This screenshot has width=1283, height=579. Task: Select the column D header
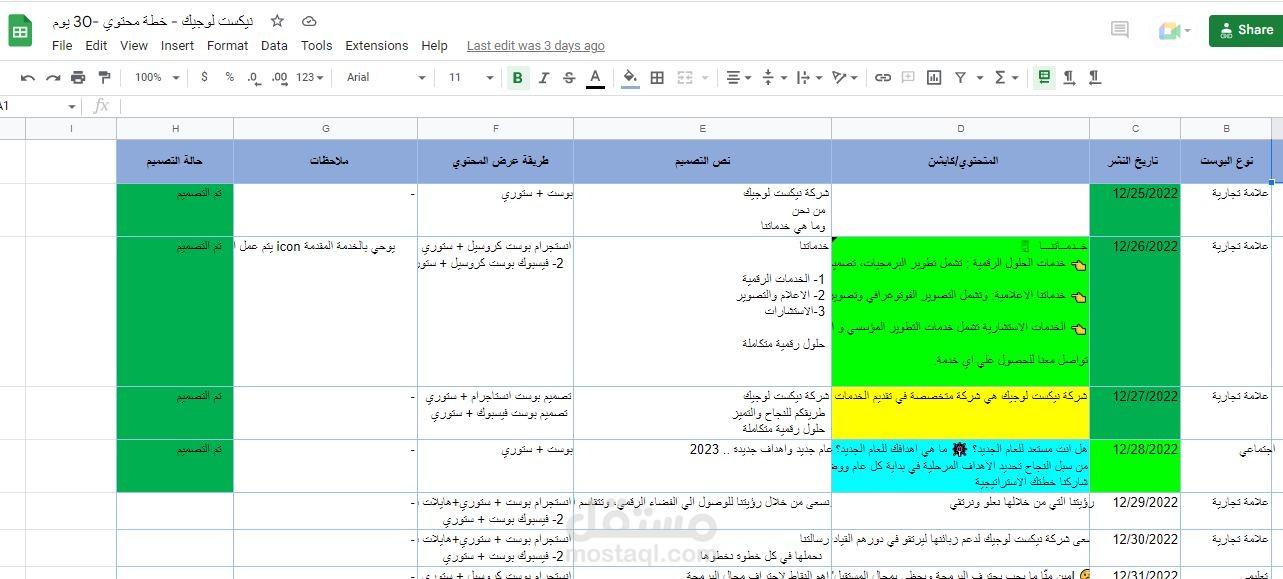(x=961, y=129)
